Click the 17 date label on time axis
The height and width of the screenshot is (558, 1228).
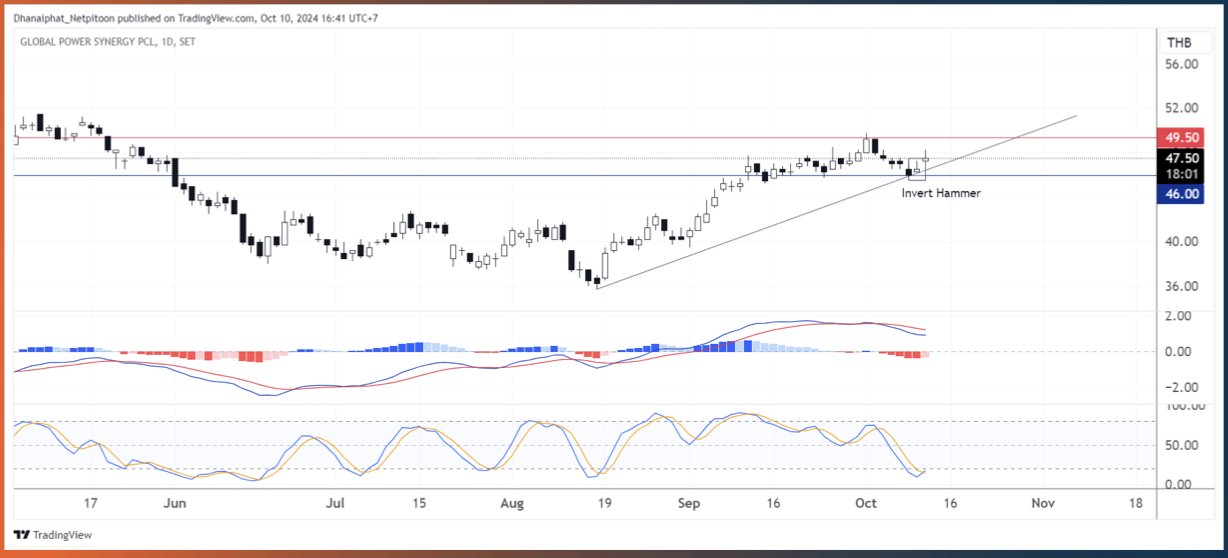coord(91,503)
